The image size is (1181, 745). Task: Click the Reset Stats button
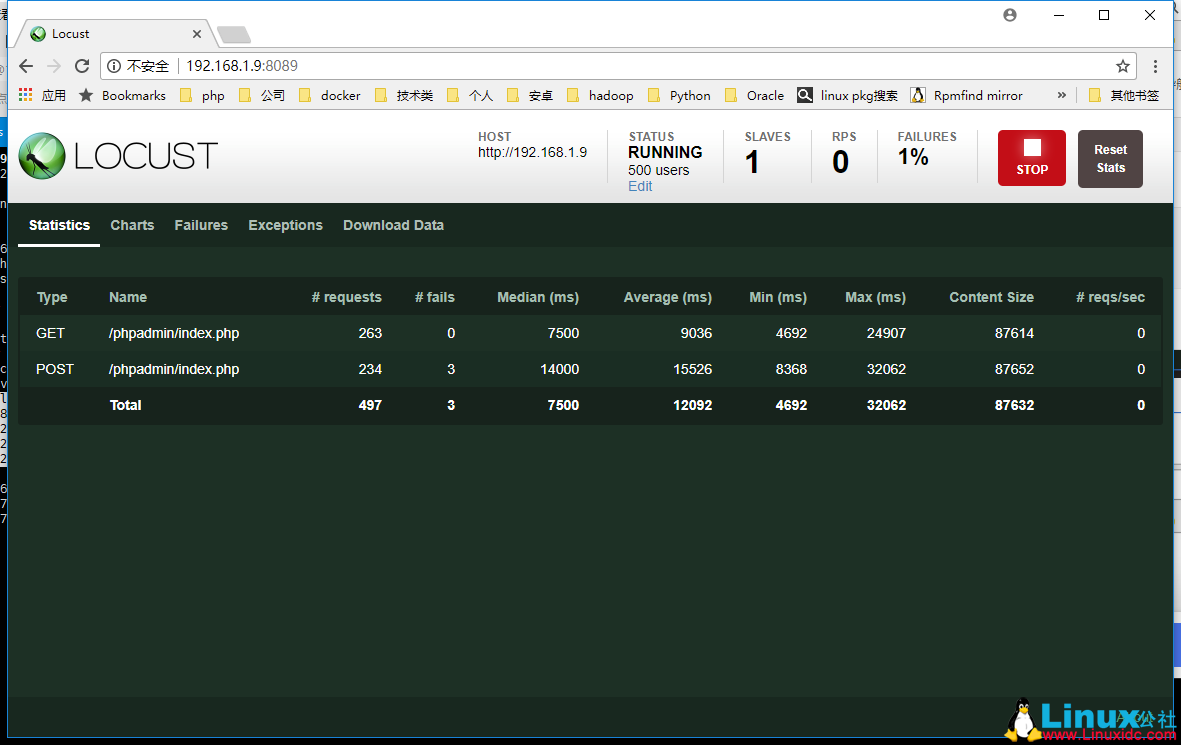[x=1110, y=159]
